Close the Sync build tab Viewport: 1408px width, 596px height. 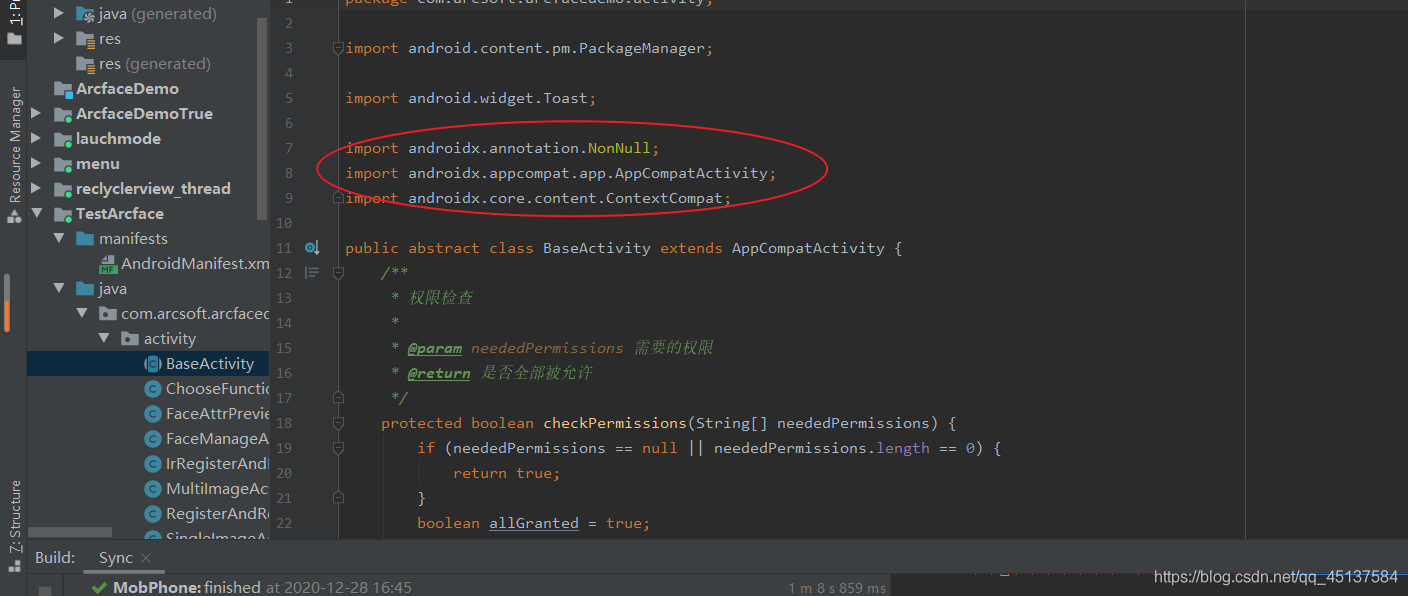tap(146, 558)
